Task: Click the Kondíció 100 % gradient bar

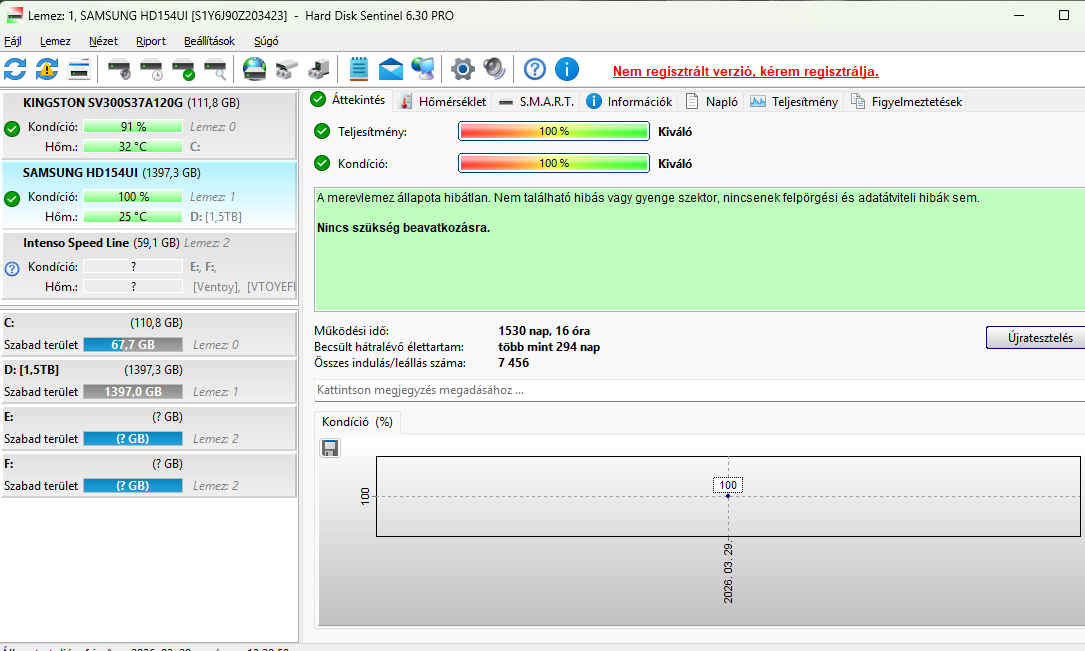Action: coord(554,163)
